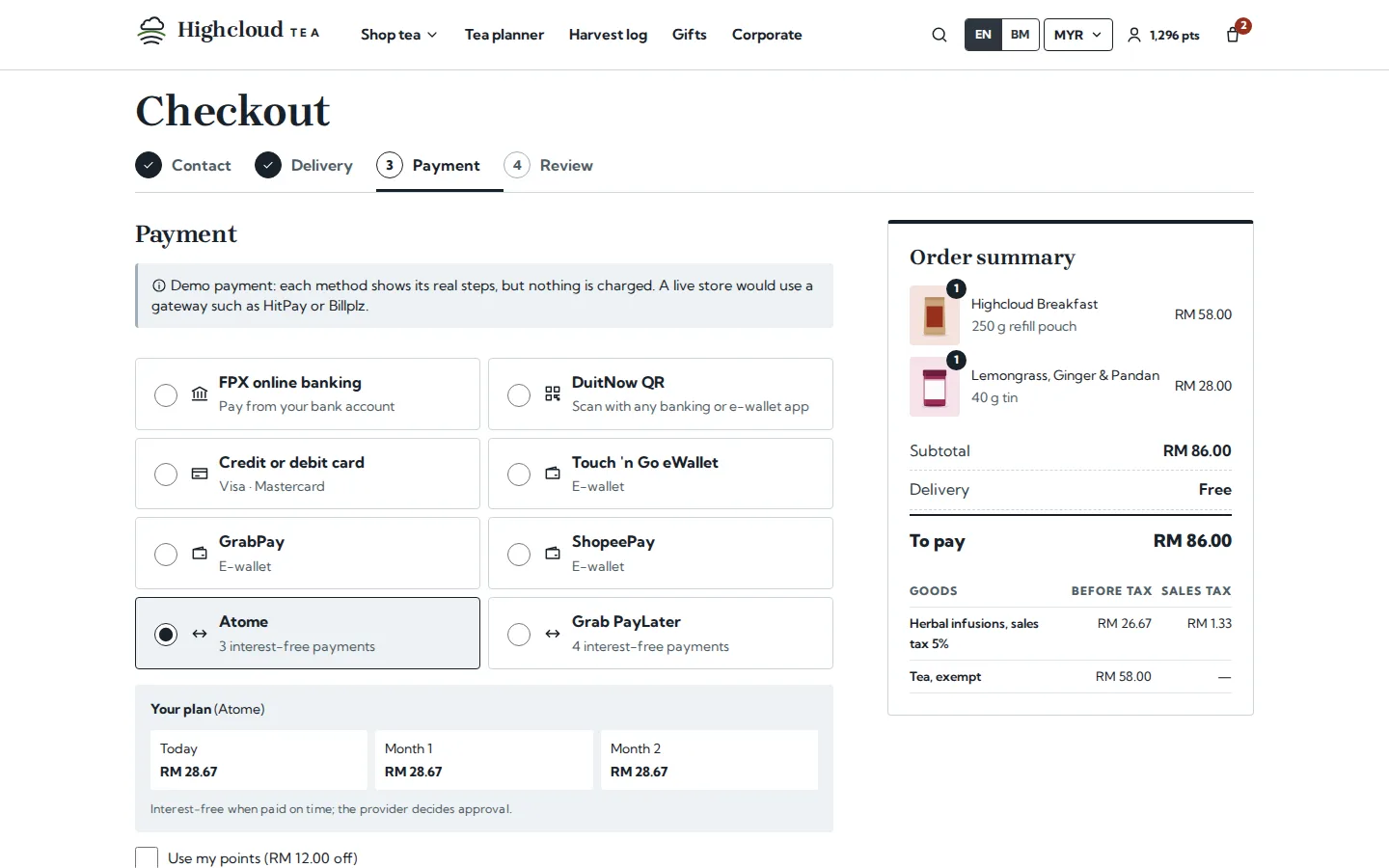Click the arrows icon for Grab PayLater
1389x868 pixels.
[x=553, y=634]
